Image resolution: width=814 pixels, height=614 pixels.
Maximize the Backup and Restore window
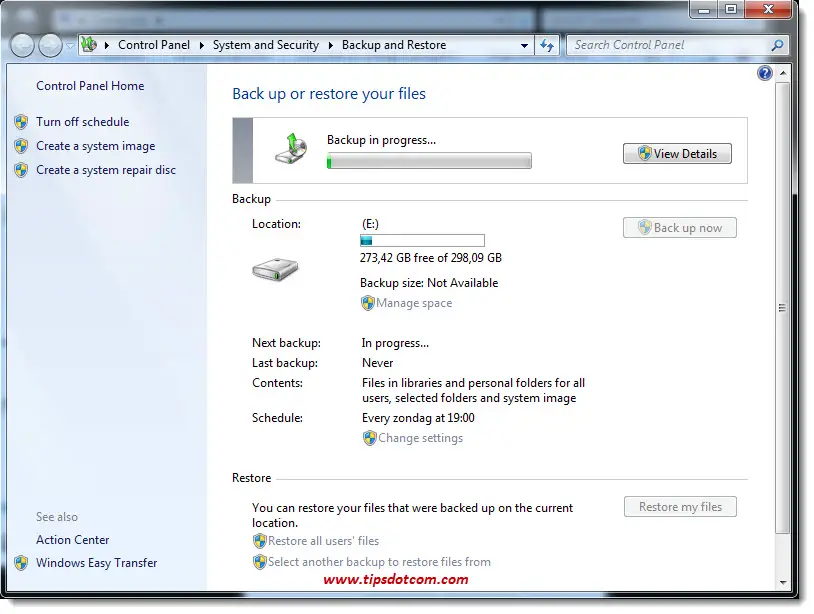(731, 9)
